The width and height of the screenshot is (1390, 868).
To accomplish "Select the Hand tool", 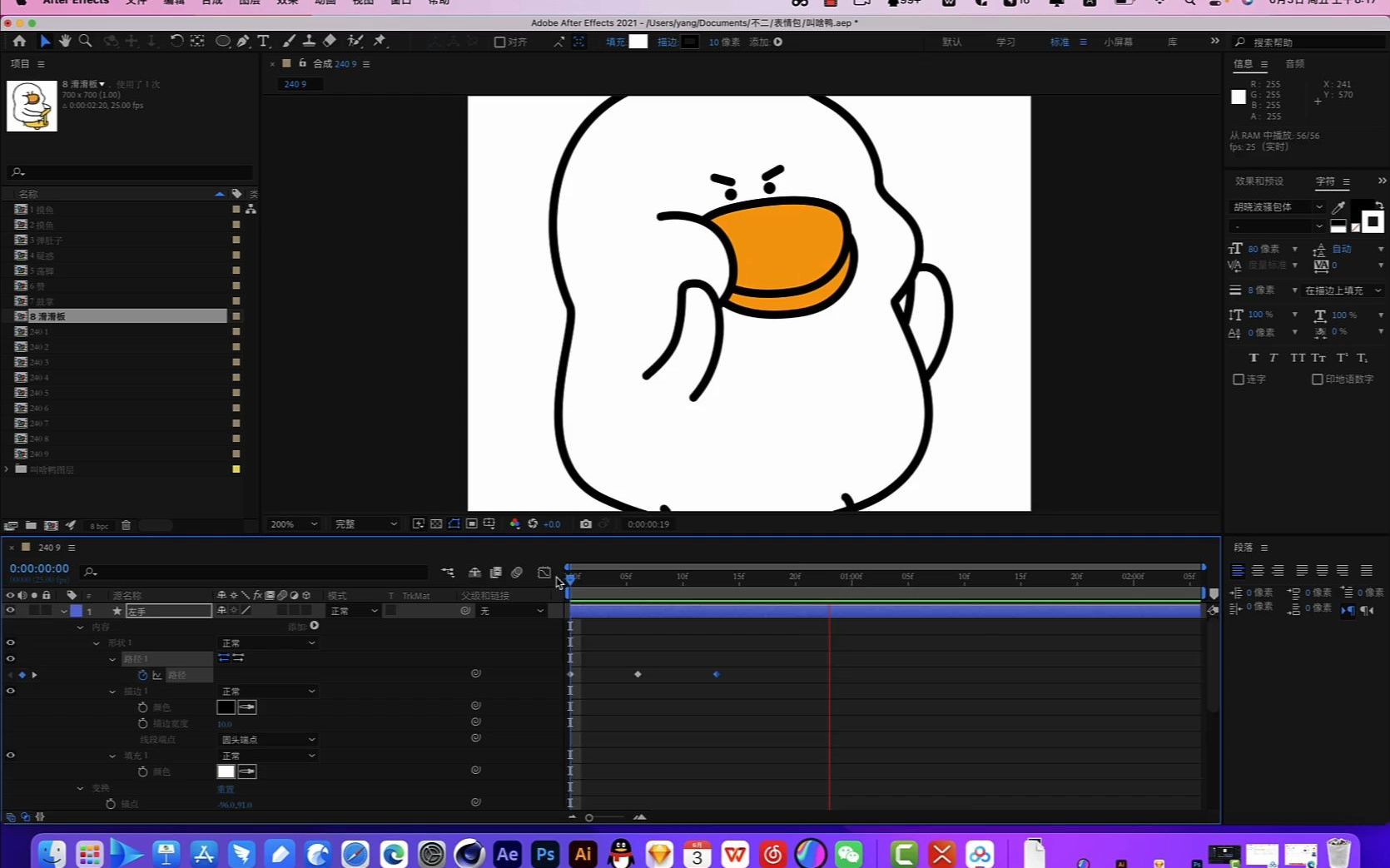I will coord(64,41).
